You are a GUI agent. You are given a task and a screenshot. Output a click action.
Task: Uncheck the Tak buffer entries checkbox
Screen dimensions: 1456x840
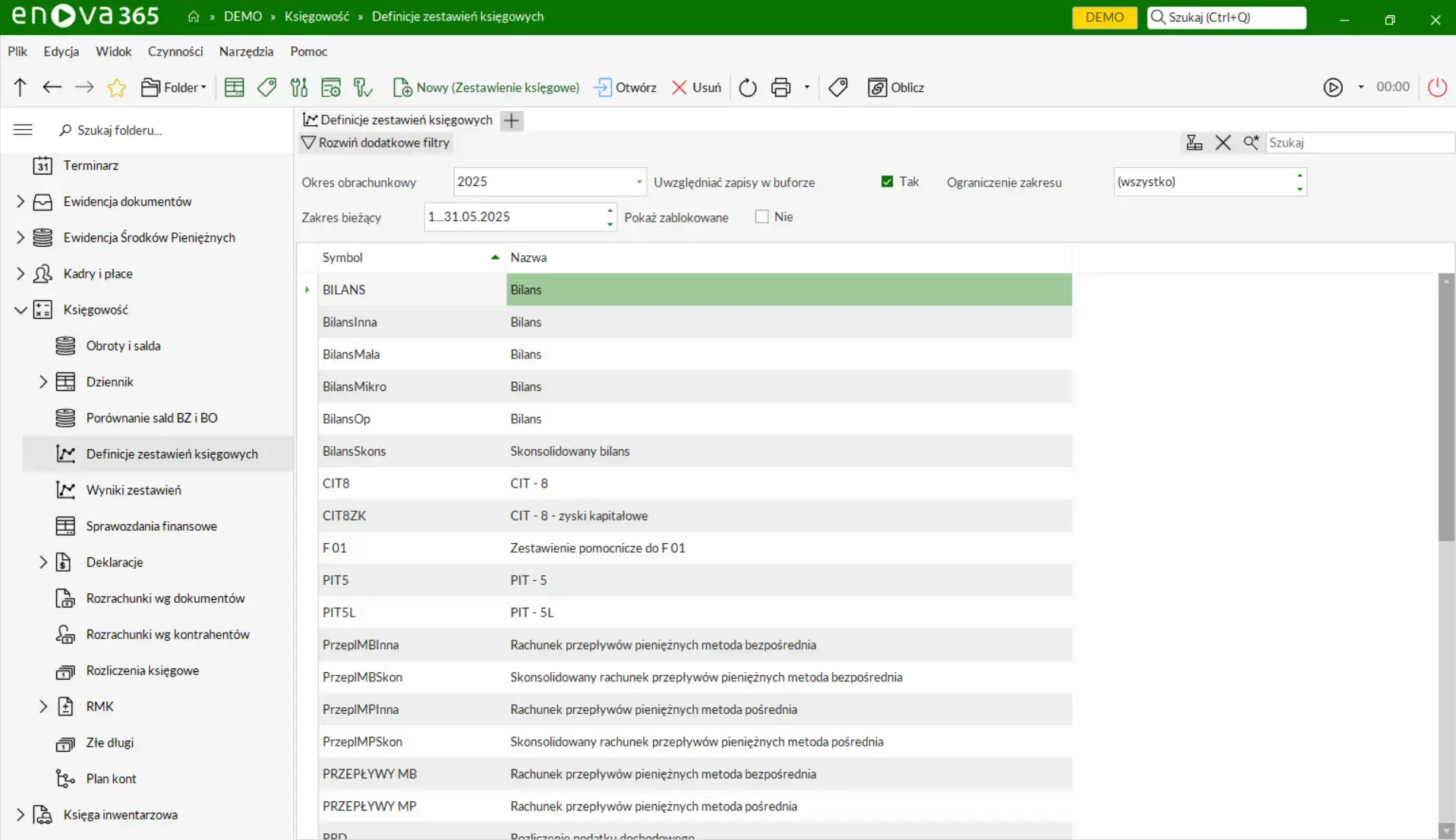[885, 182]
